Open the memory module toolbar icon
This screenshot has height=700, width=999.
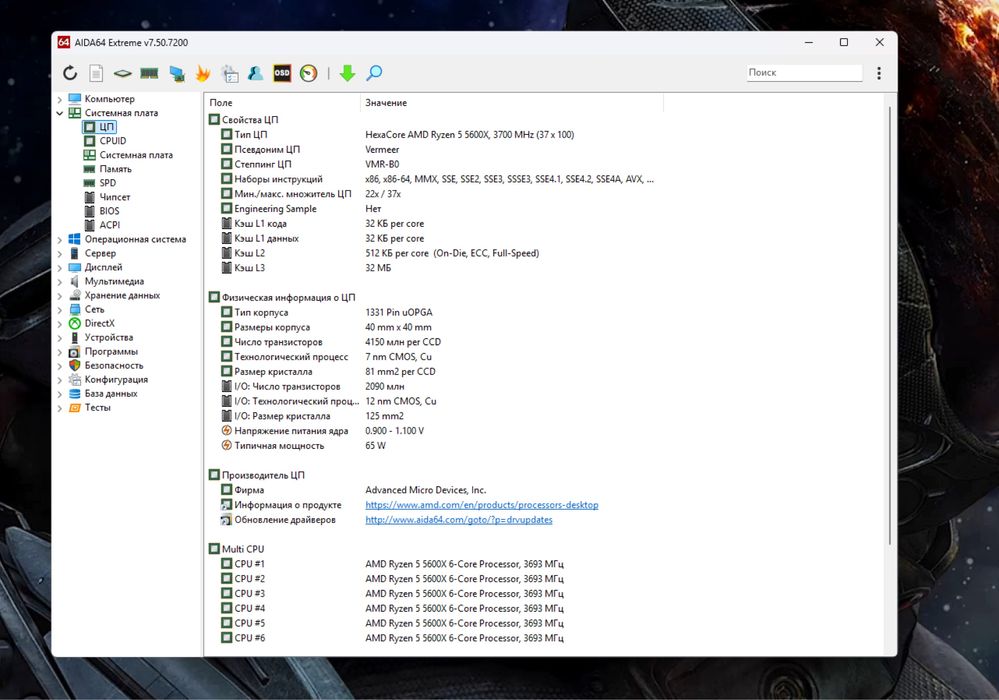click(149, 73)
